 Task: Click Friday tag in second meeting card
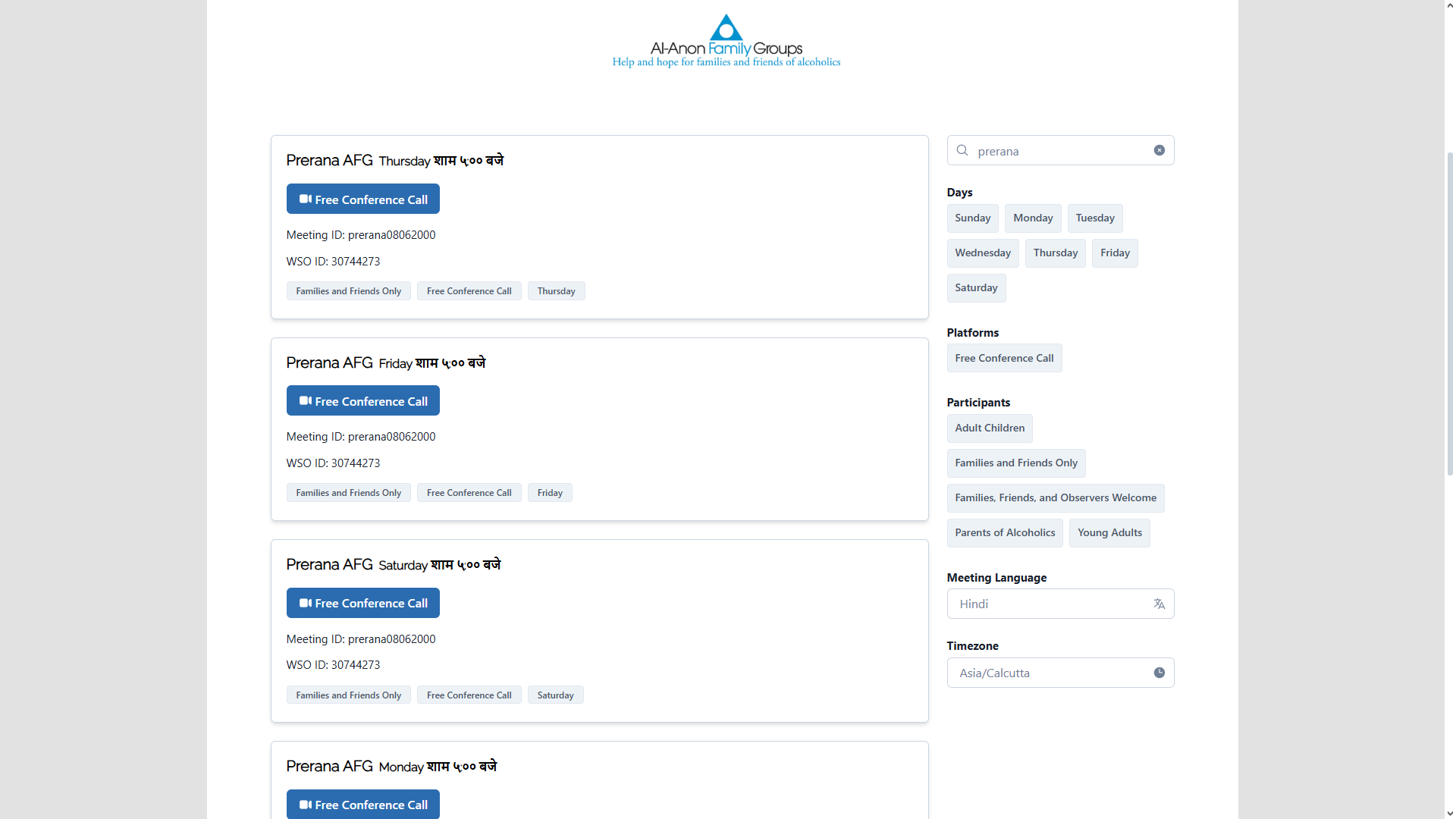click(550, 493)
